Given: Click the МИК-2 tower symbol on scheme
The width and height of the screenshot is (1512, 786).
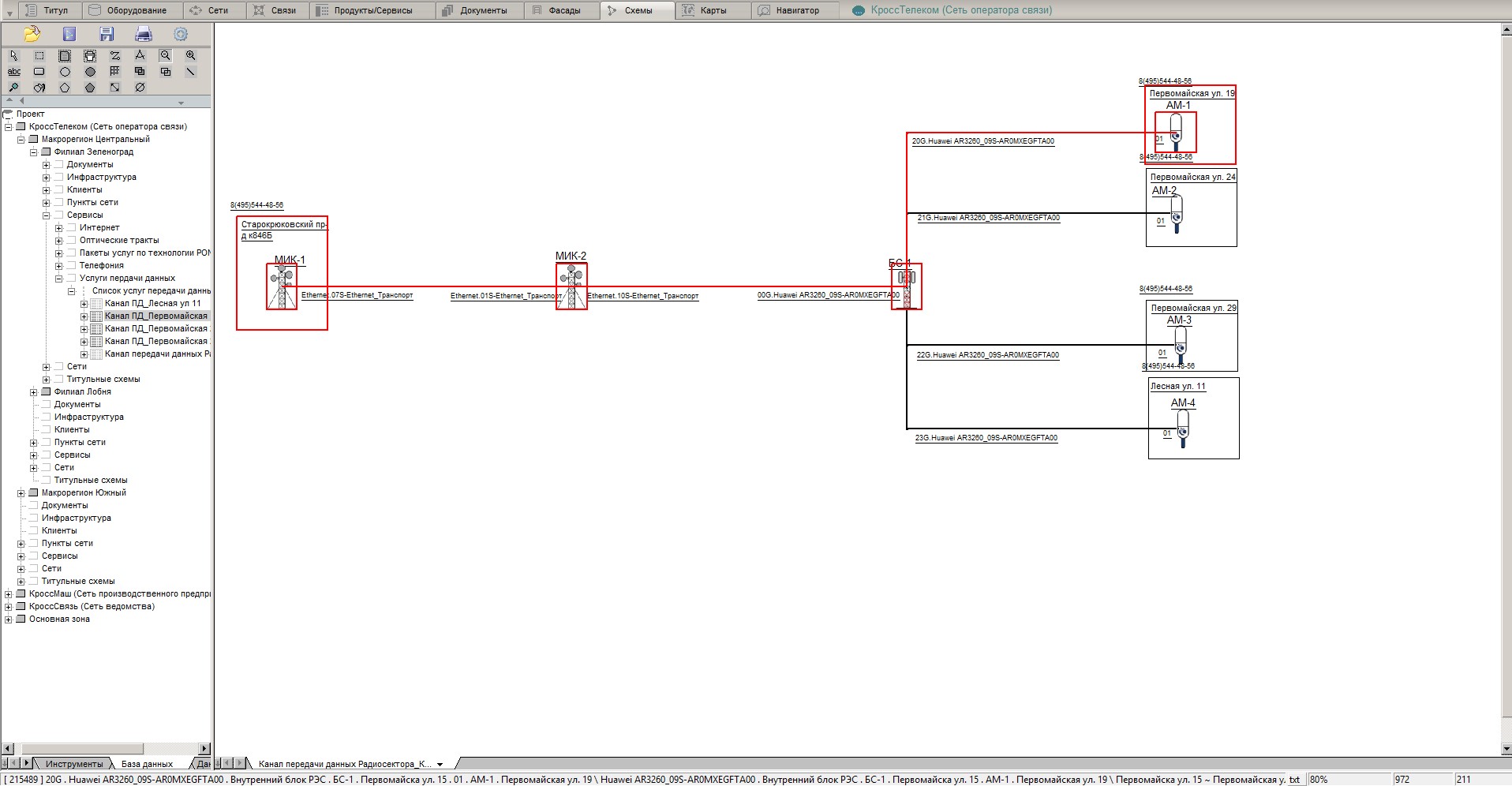Looking at the screenshot, I should point(571,287).
